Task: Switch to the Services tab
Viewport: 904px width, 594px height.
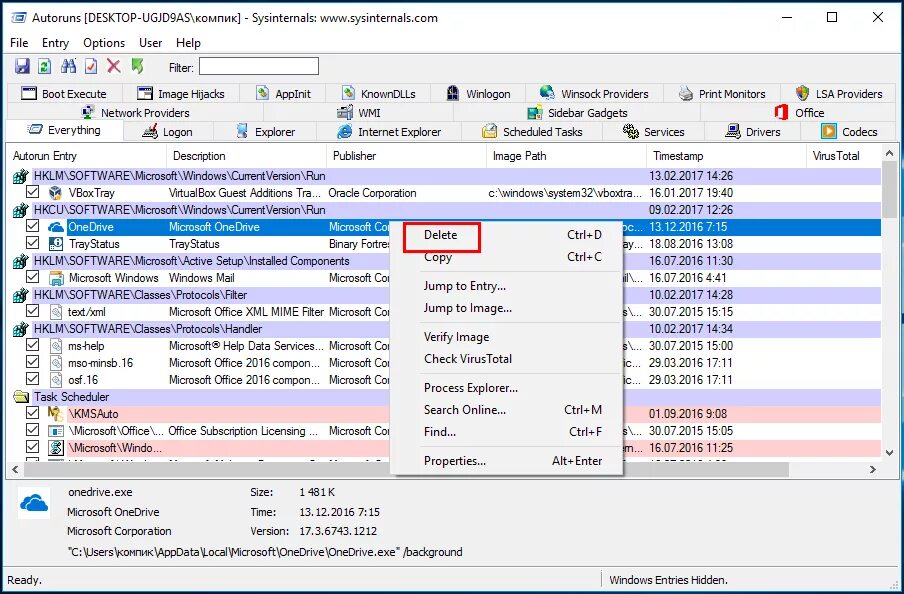Action: pyautogui.click(x=654, y=131)
